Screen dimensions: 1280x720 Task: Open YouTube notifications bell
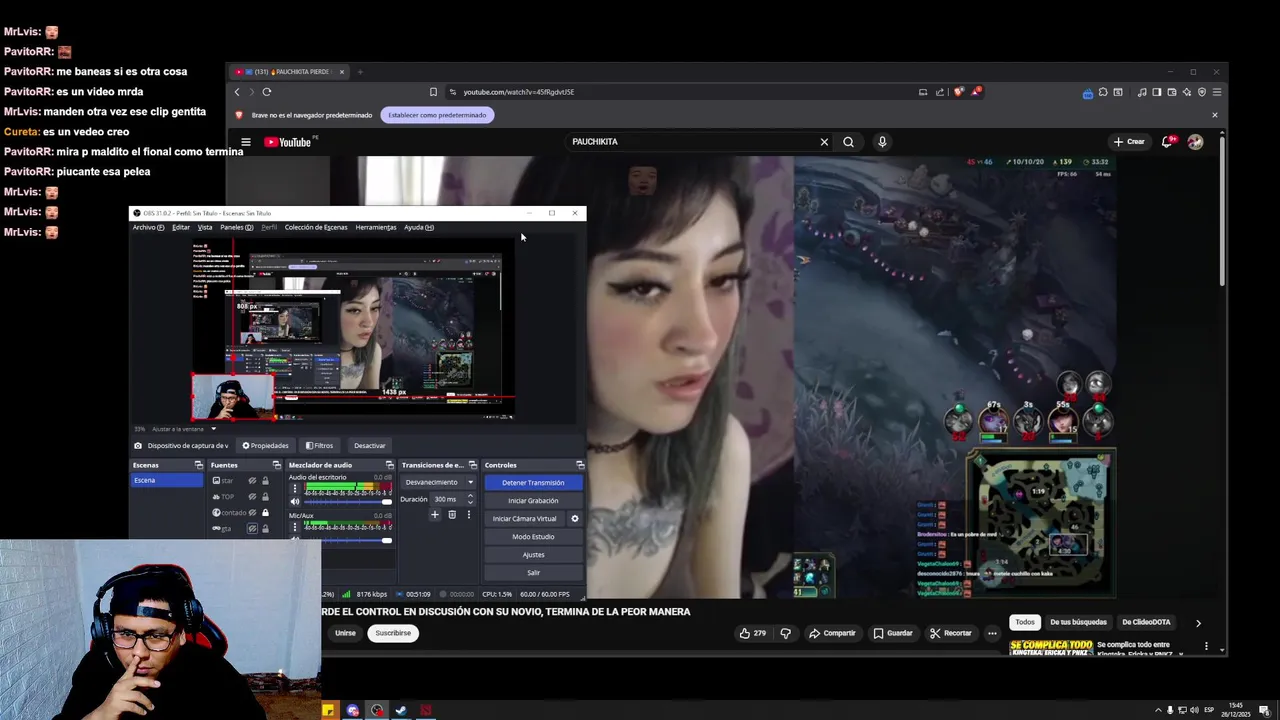(x=1167, y=142)
